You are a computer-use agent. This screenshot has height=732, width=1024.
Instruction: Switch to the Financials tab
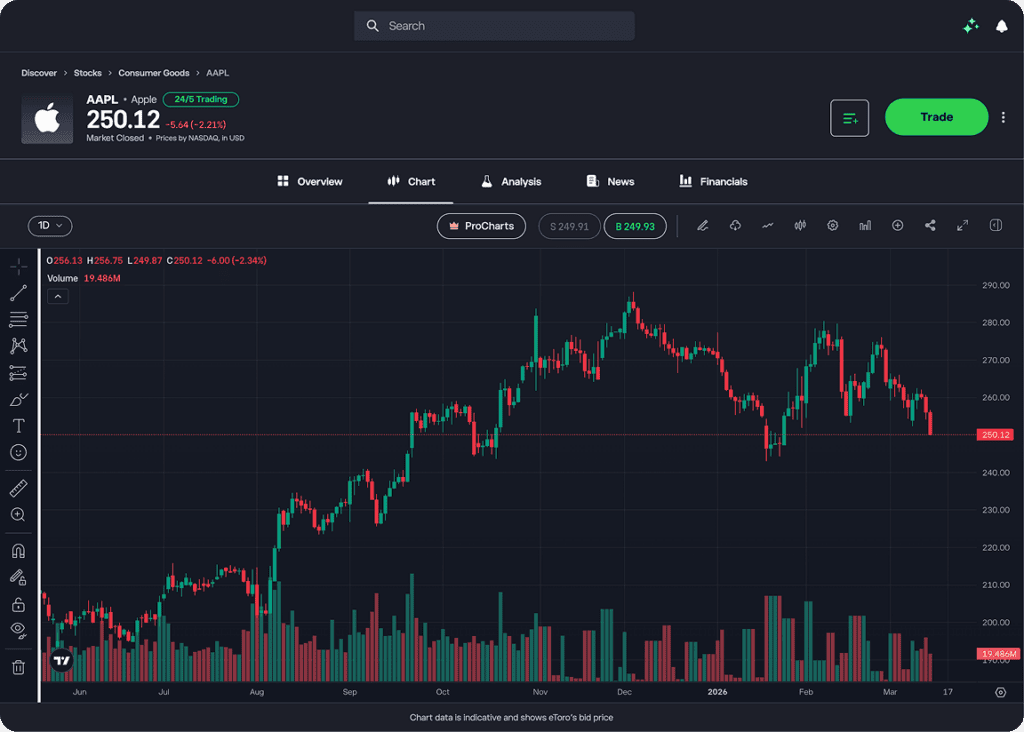713,182
